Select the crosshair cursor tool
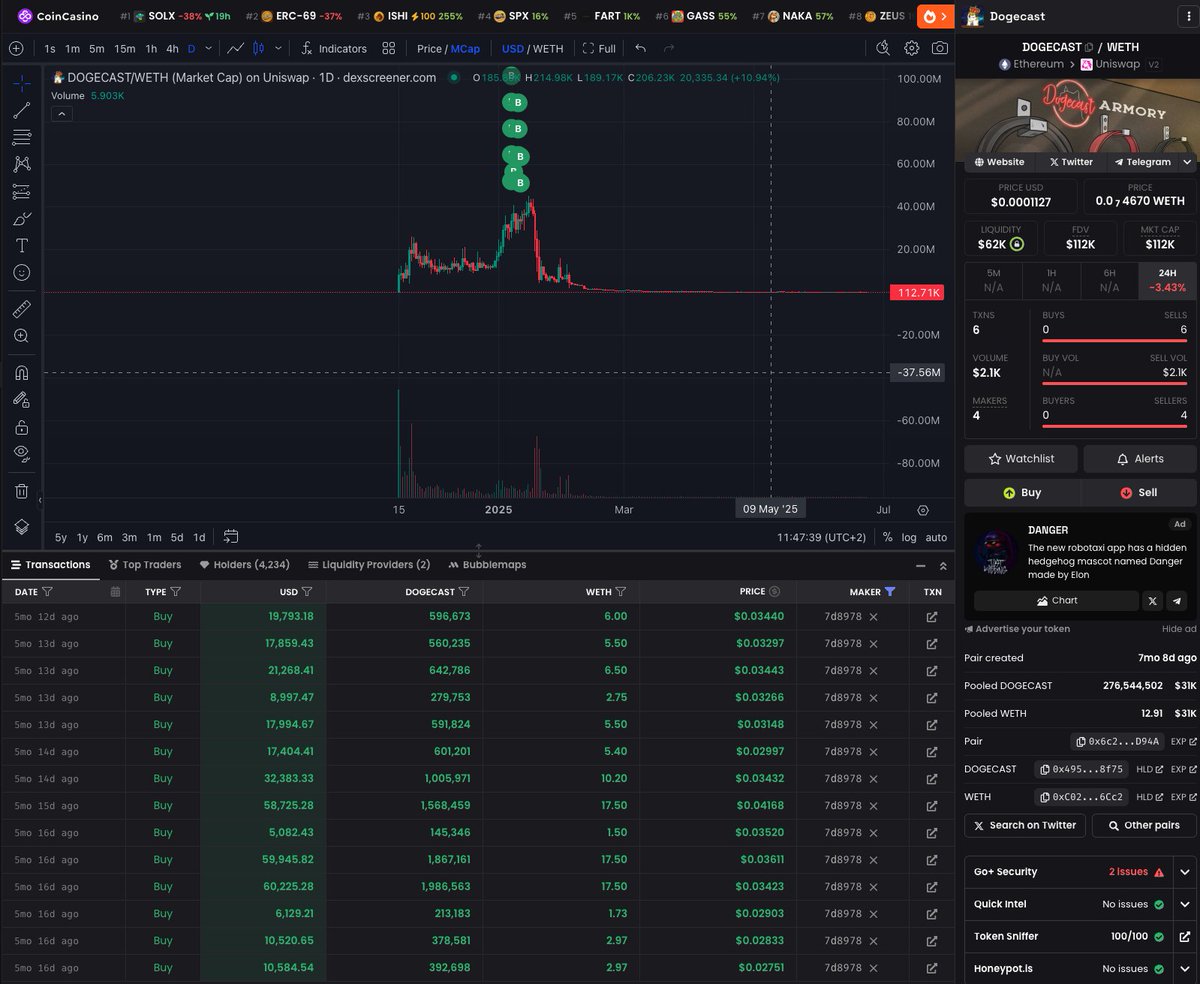 click(21, 83)
